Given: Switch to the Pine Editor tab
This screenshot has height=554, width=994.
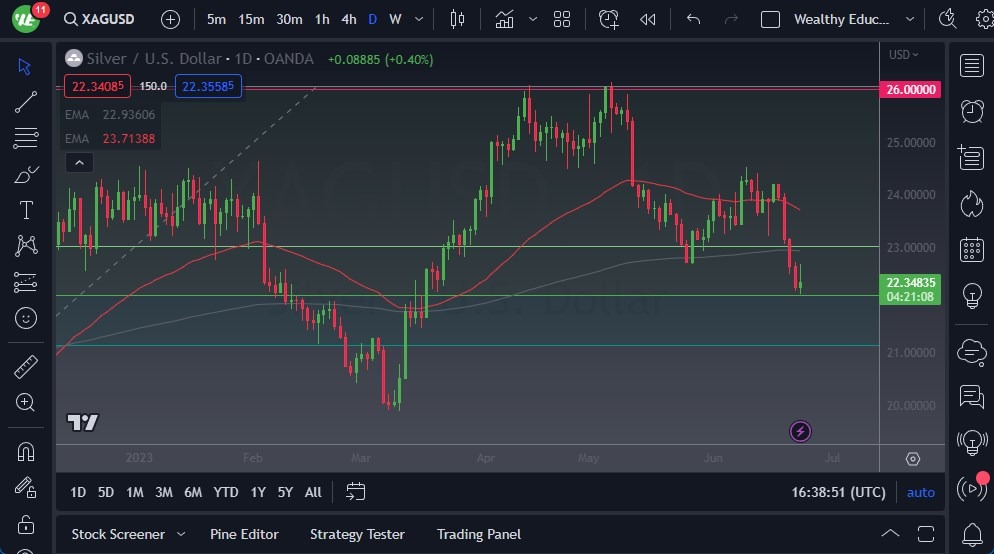Looking at the screenshot, I should pos(244,534).
